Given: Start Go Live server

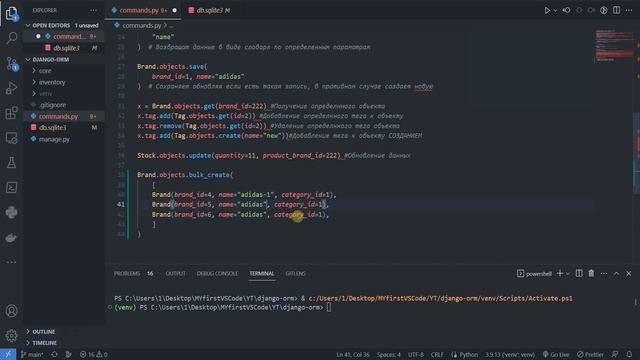Looking at the screenshot, I should (556, 354).
